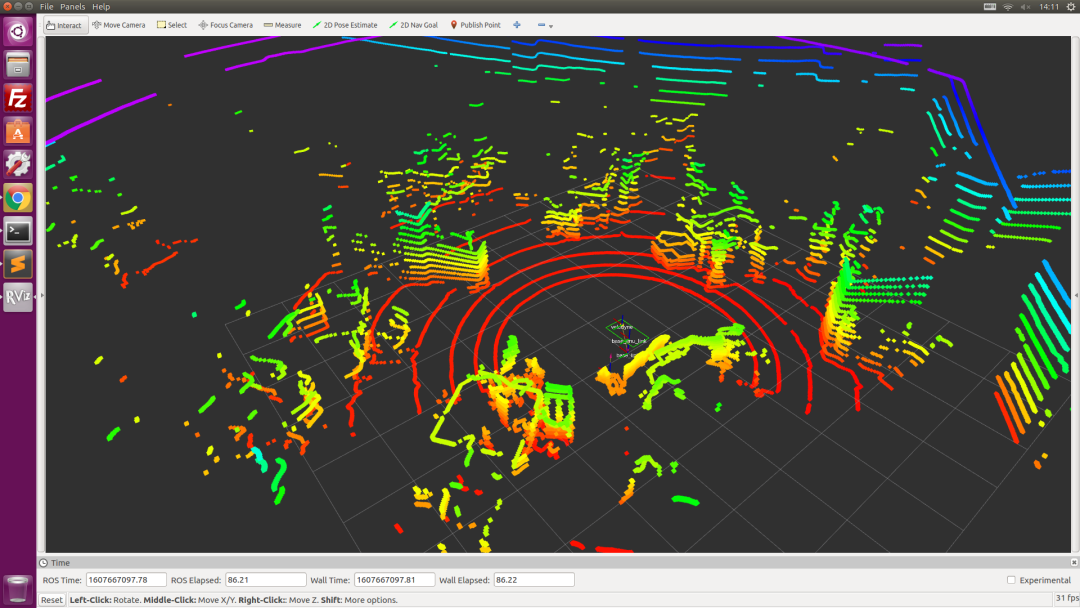The width and height of the screenshot is (1080, 608).
Task: Select the 2D Nav Goal tool
Action: (x=413, y=25)
